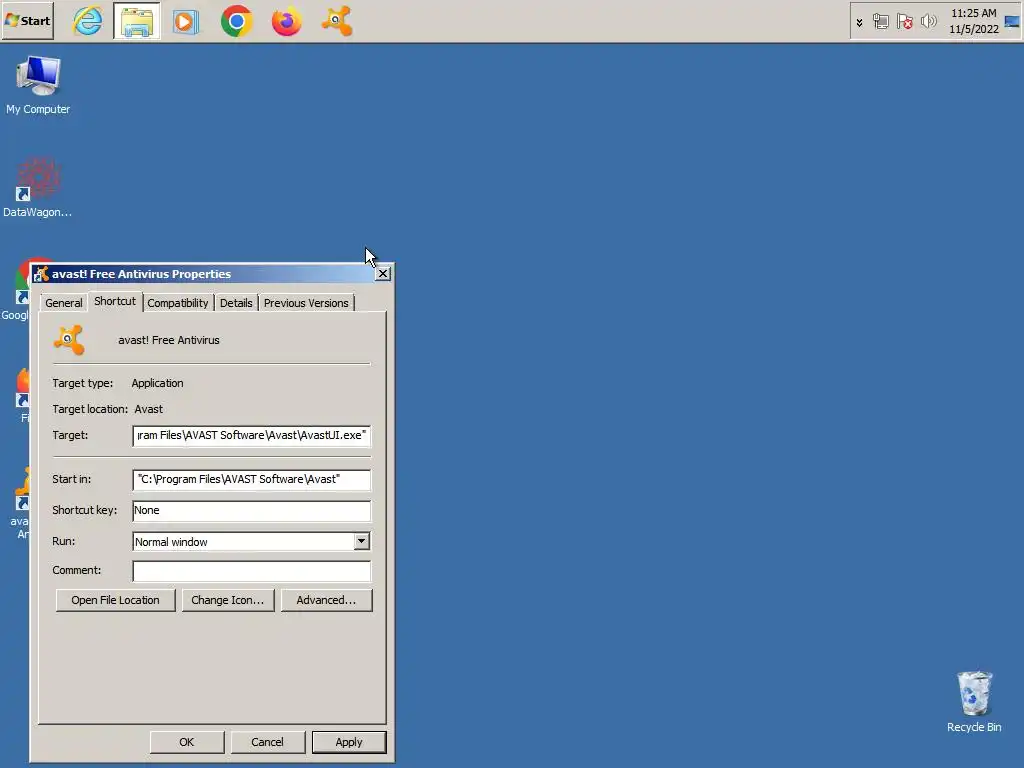Open the Compatibility tab
The width and height of the screenshot is (1024, 768).
click(x=178, y=303)
